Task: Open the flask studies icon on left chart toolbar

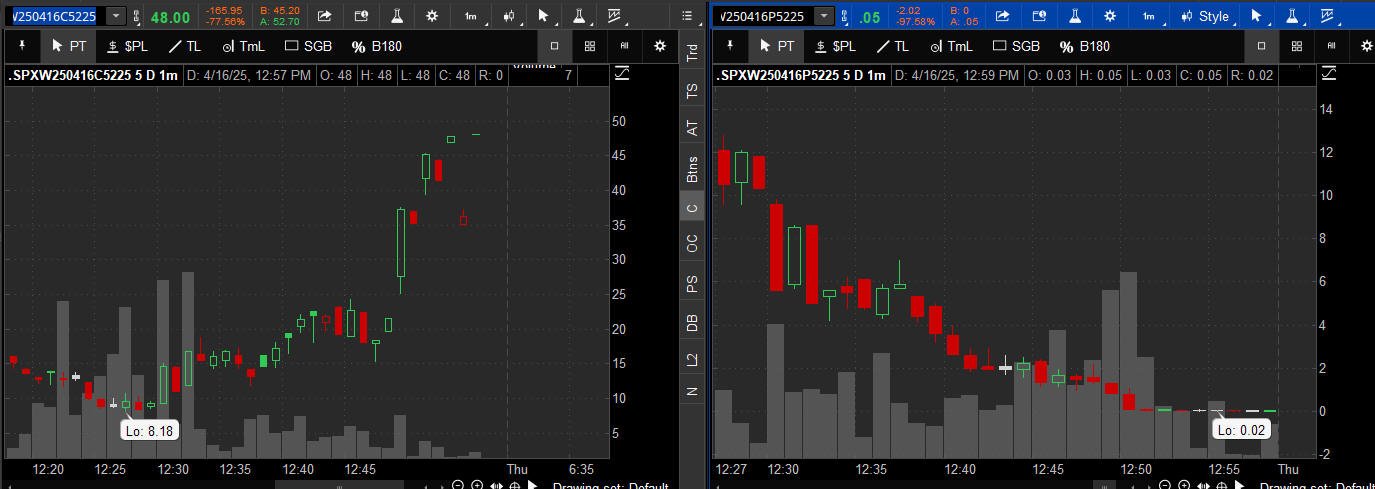Action: point(397,16)
